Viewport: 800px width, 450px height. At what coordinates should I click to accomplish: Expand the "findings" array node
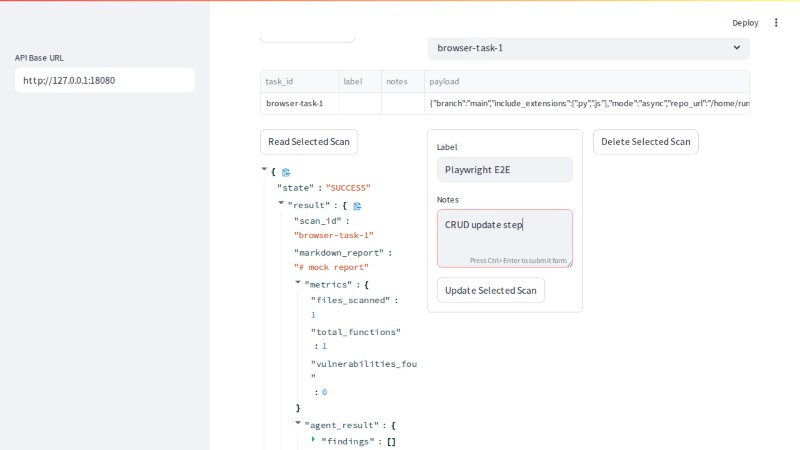(313, 439)
